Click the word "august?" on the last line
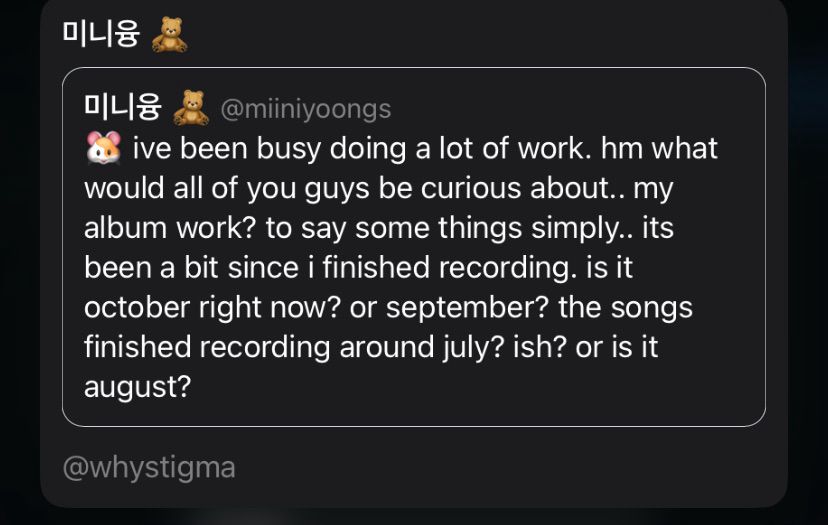The width and height of the screenshot is (828, 525). pos(137,387)
